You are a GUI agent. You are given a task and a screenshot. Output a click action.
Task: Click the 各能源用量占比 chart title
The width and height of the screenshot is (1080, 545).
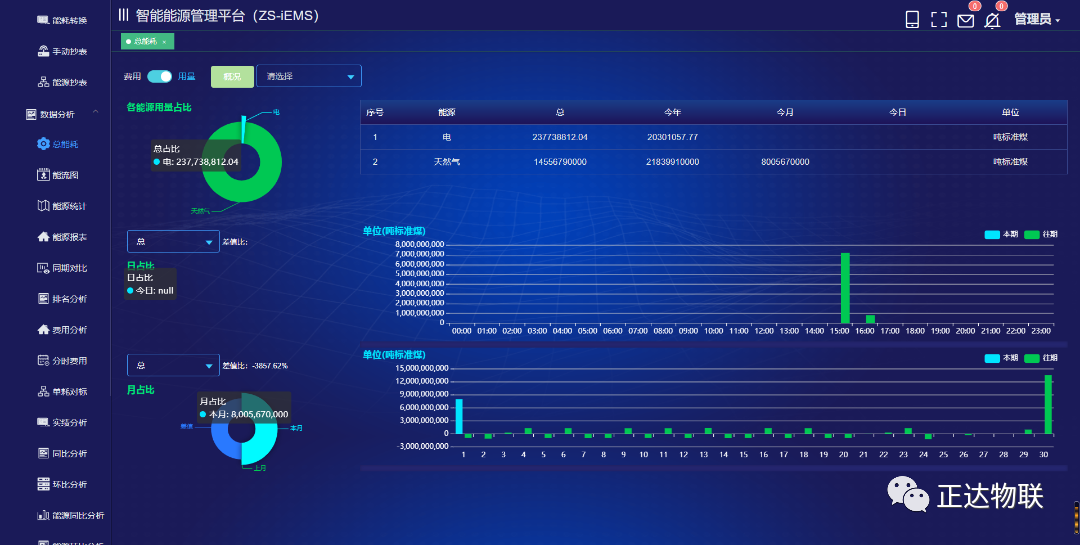pos(159,107)
